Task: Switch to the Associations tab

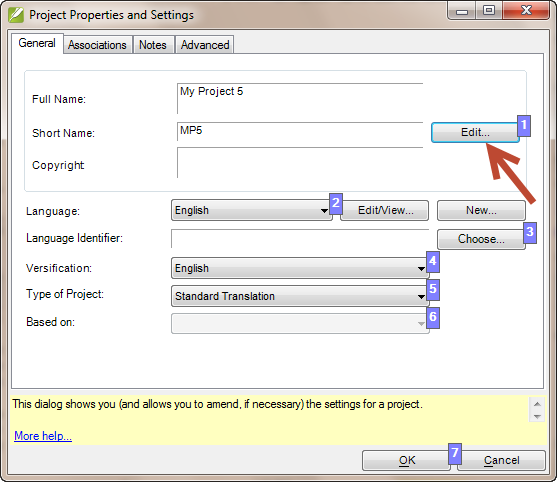Action: click(97, 45)
